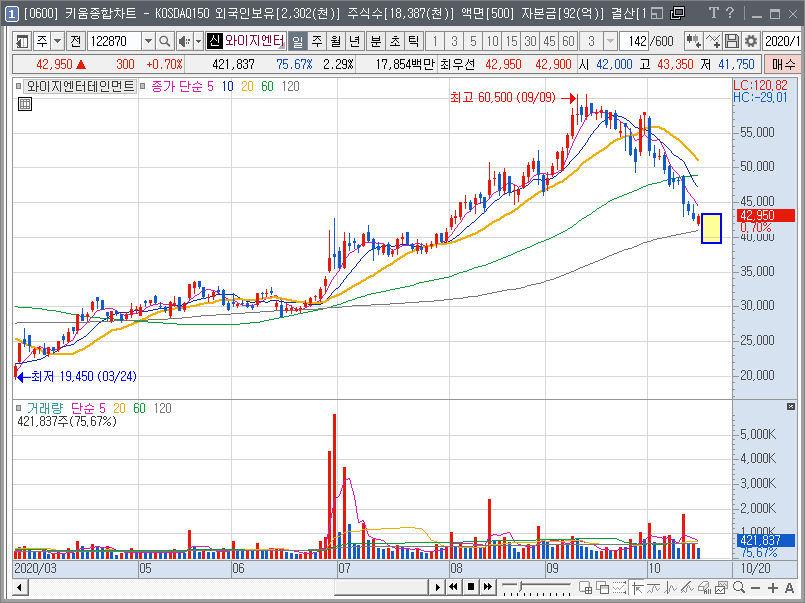
Task: Close the volume panel with x button
Action: click(791, 406)
